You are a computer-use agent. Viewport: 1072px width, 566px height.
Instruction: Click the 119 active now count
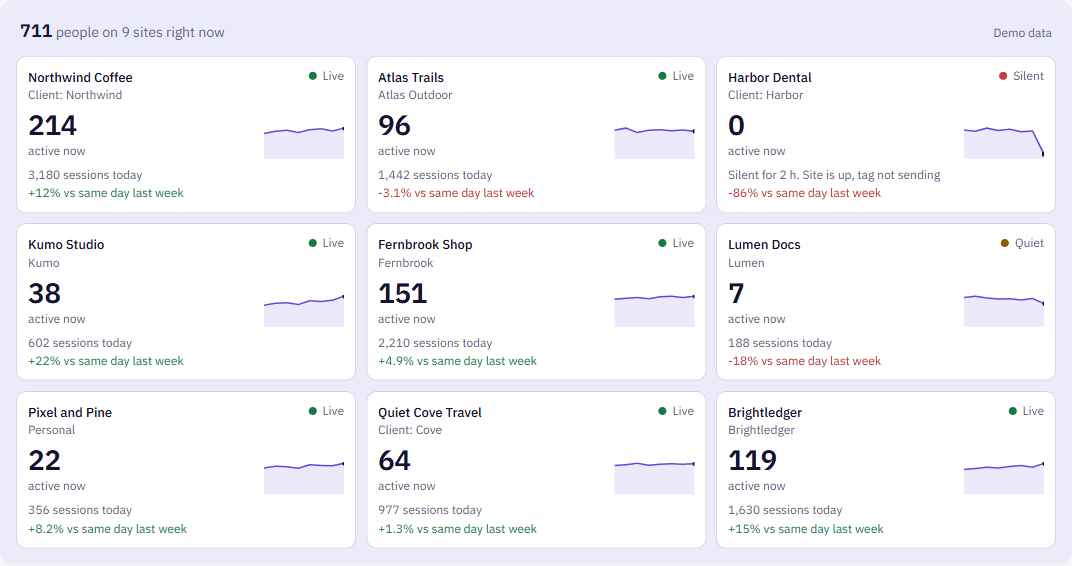pyautogui.click(x=753, y=460)
